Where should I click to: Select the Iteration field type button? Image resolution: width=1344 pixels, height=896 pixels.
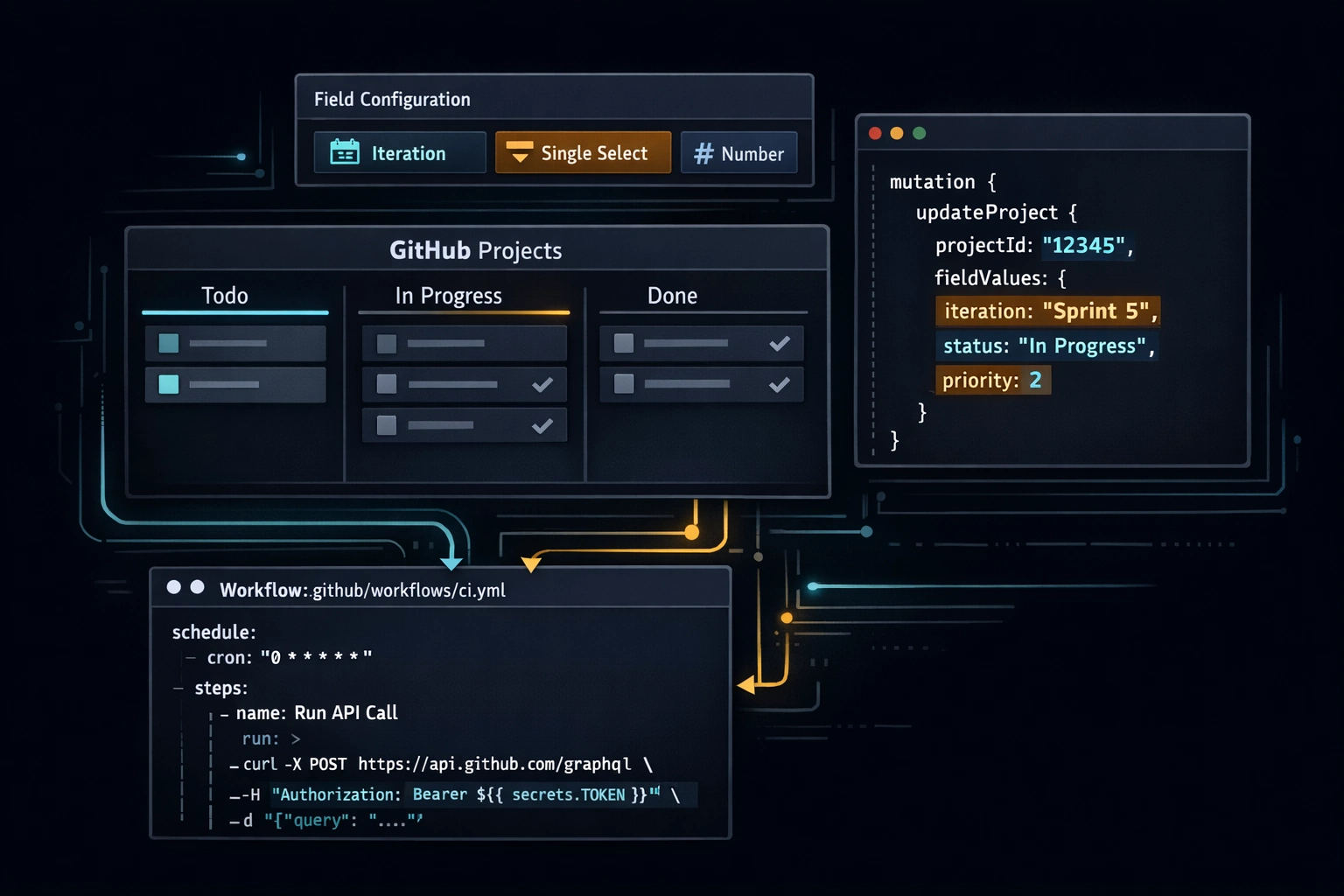pyautogui.click(x=400, y=152)
